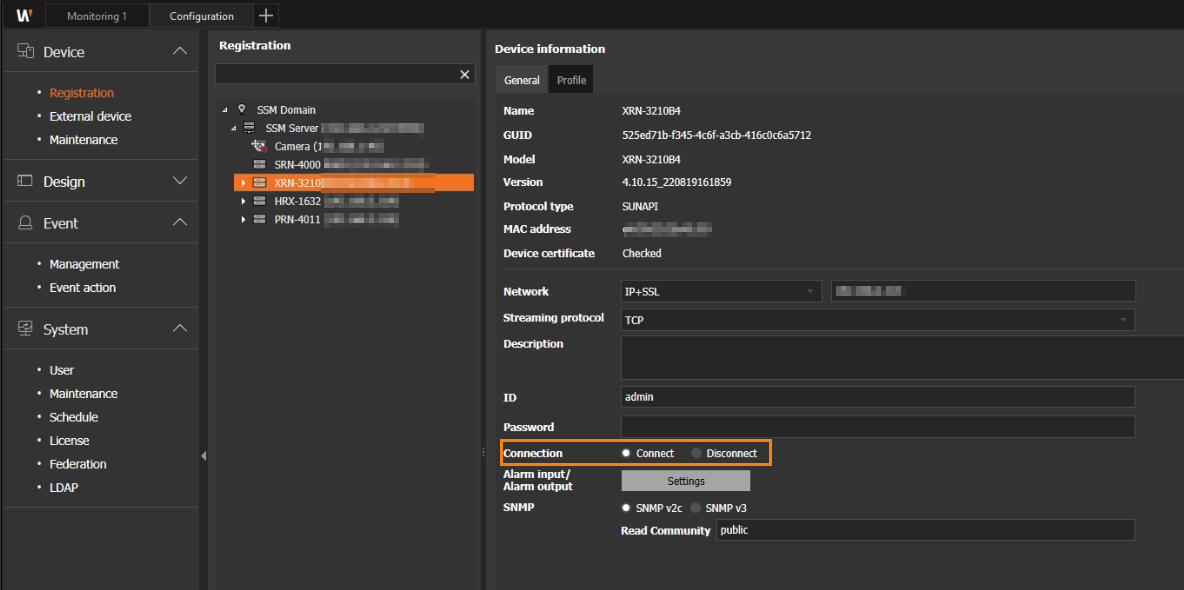Click the SSM Domain location pin icon

click(x=241, y=110)
